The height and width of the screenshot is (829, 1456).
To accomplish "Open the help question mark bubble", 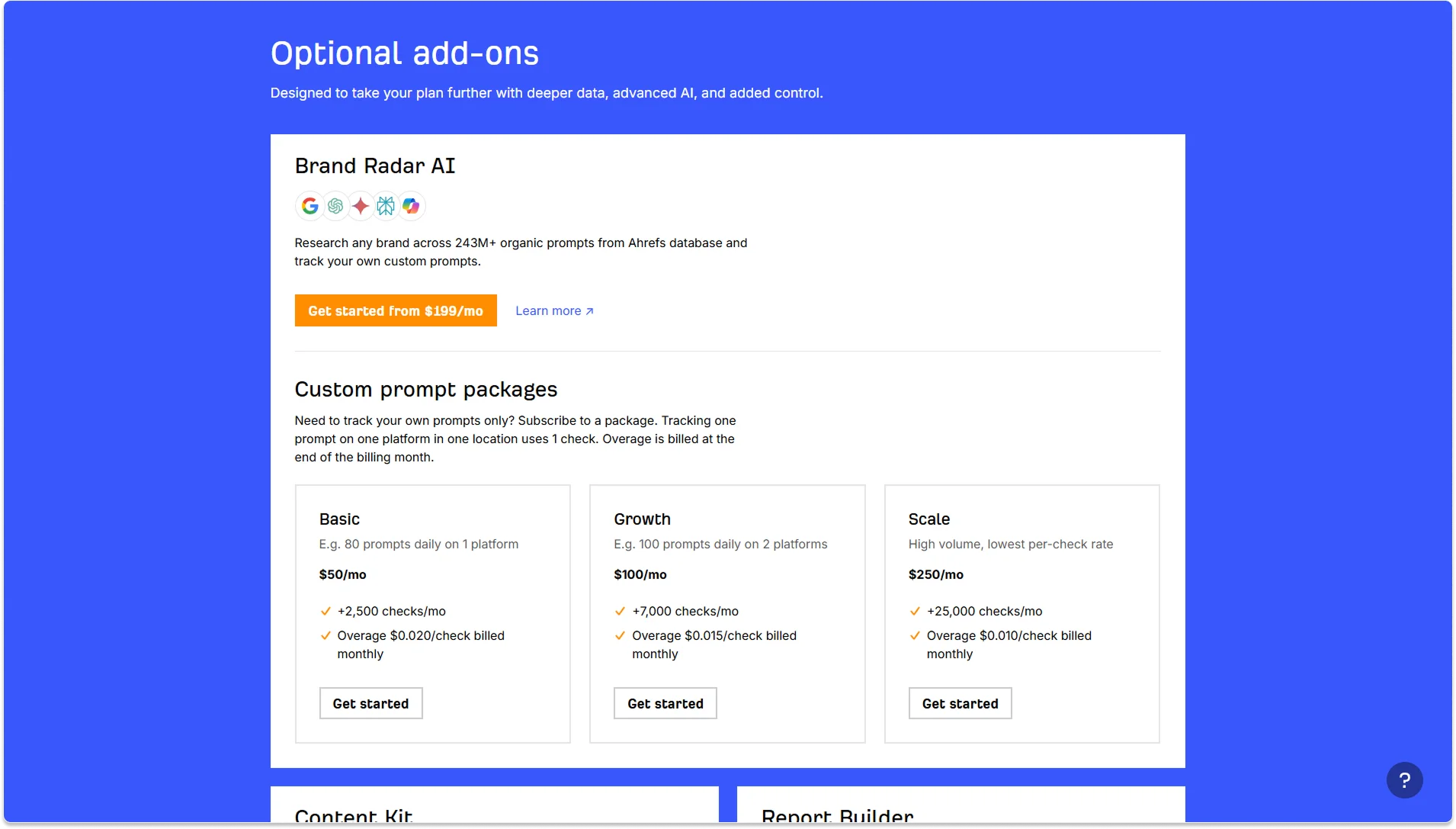I will click(x=1405, y=779).
